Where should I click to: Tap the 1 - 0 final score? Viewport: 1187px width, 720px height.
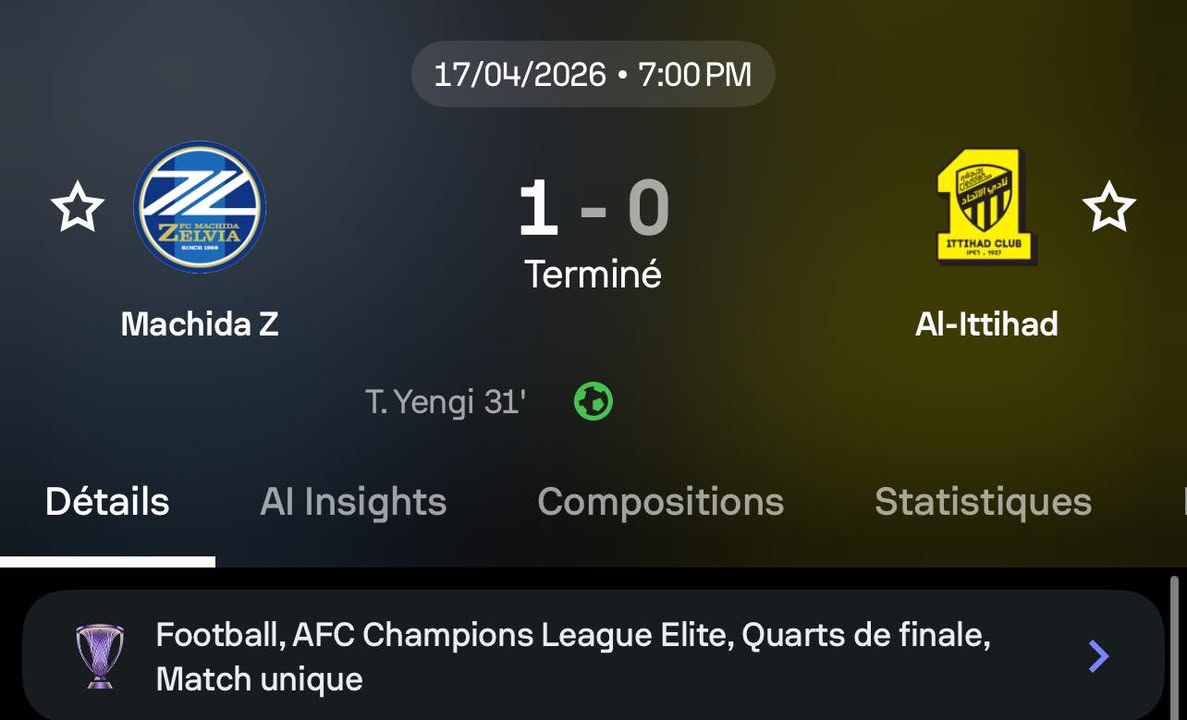[594, 207]
